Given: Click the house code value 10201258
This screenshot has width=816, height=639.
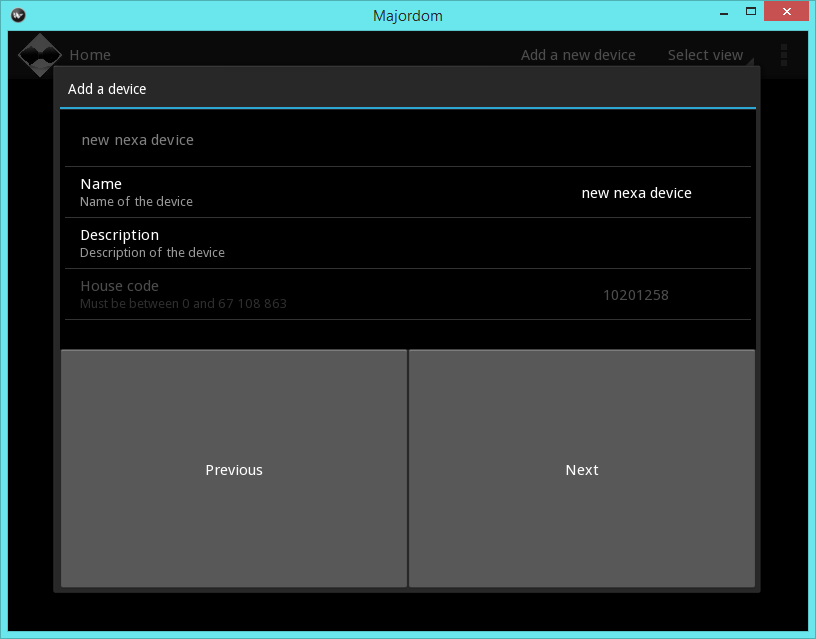Looking at the screenshot, I should tap(636, 295).
